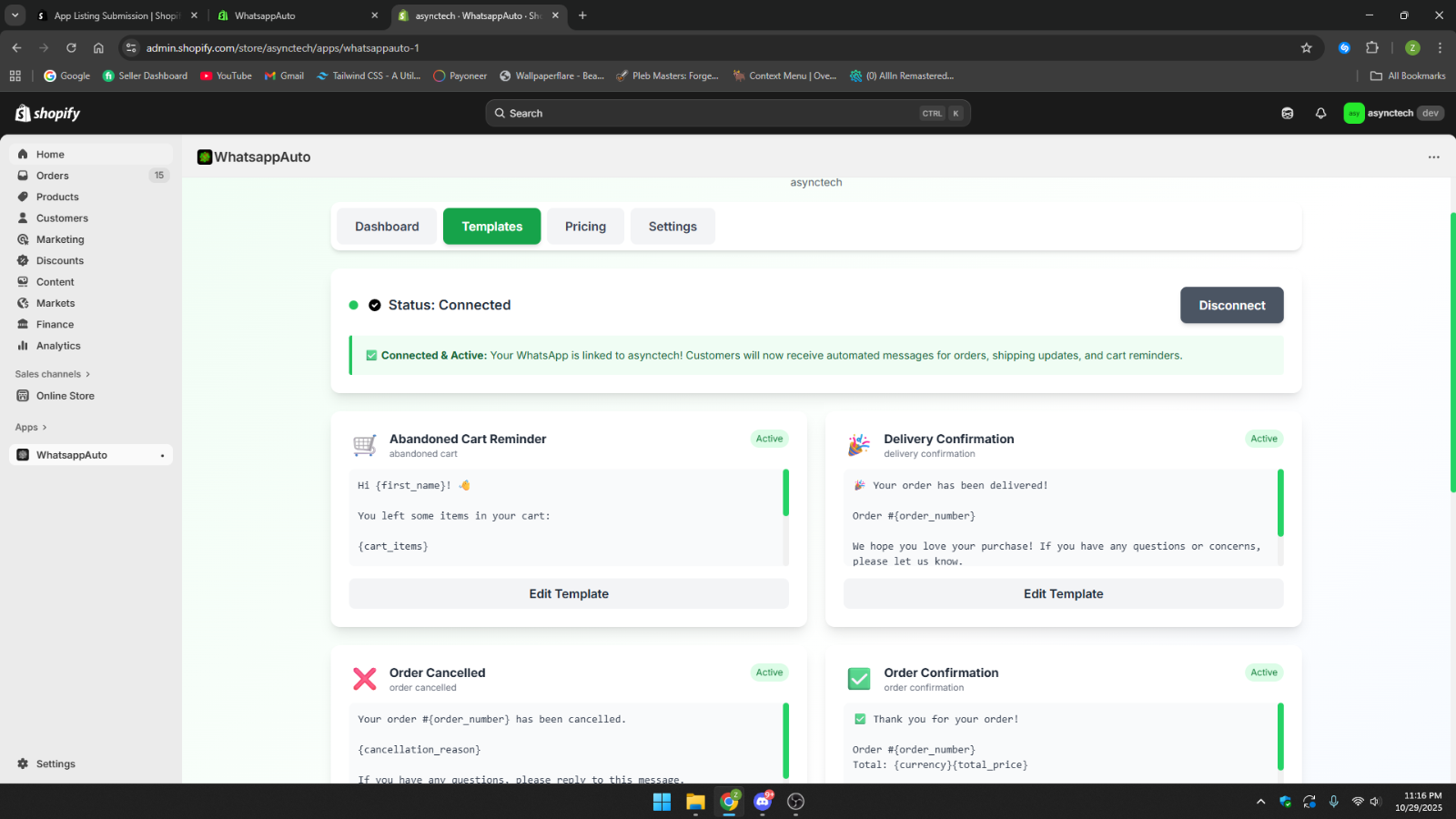Screen dimensions: 1456x819
Task: Open Finance in the sidebar
Action: [91, 324]
